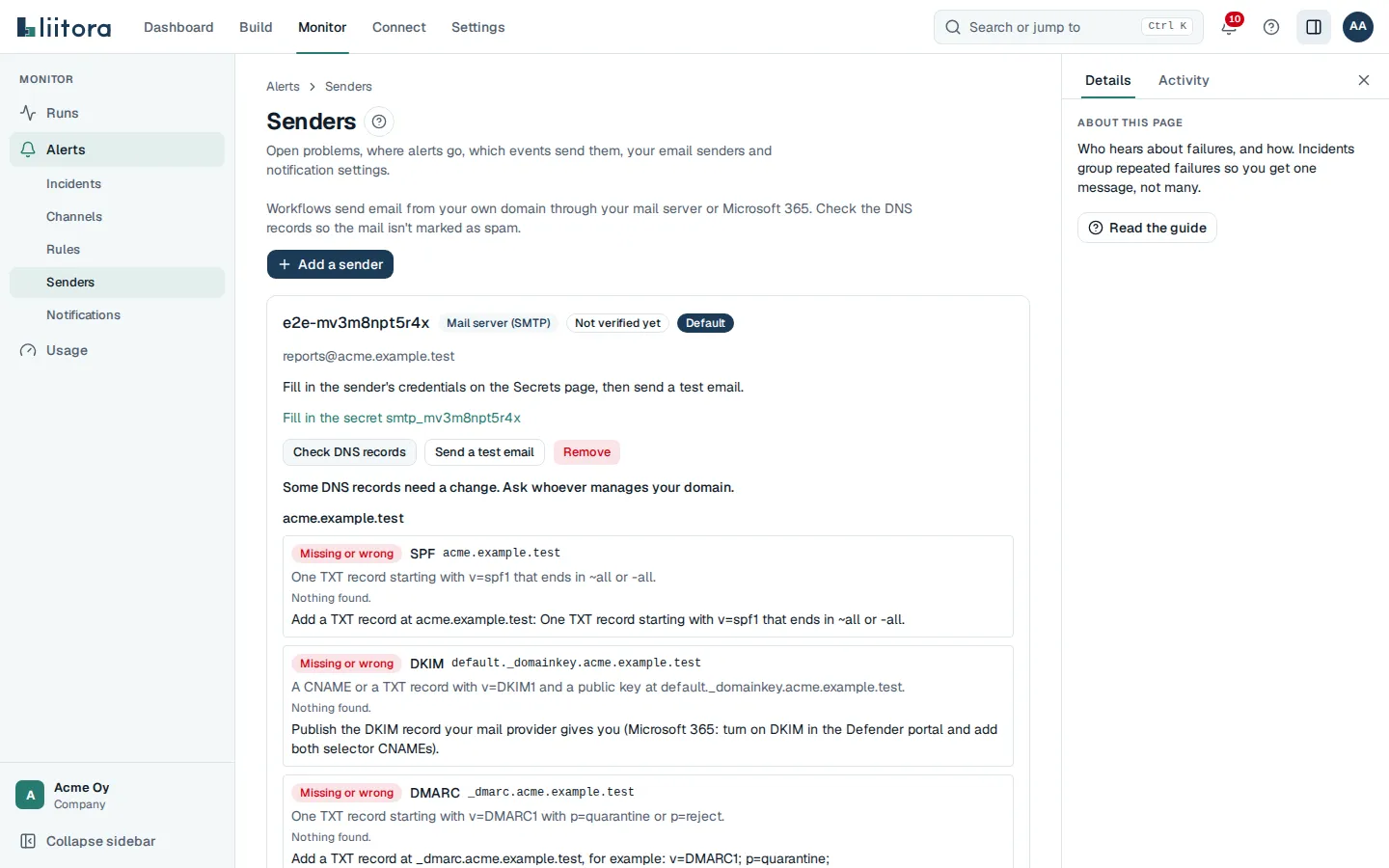Open the Build menu
The height and width of the screenshot is (868, 1389).
(256, 27)
